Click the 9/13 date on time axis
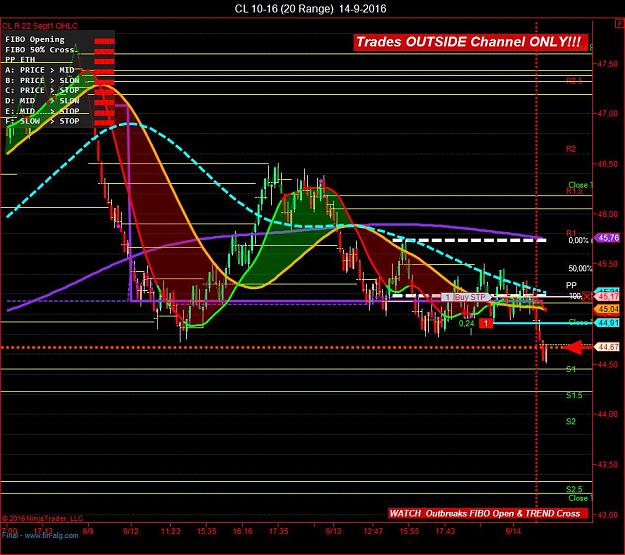The image size is (625, 555). click(333, 531)
